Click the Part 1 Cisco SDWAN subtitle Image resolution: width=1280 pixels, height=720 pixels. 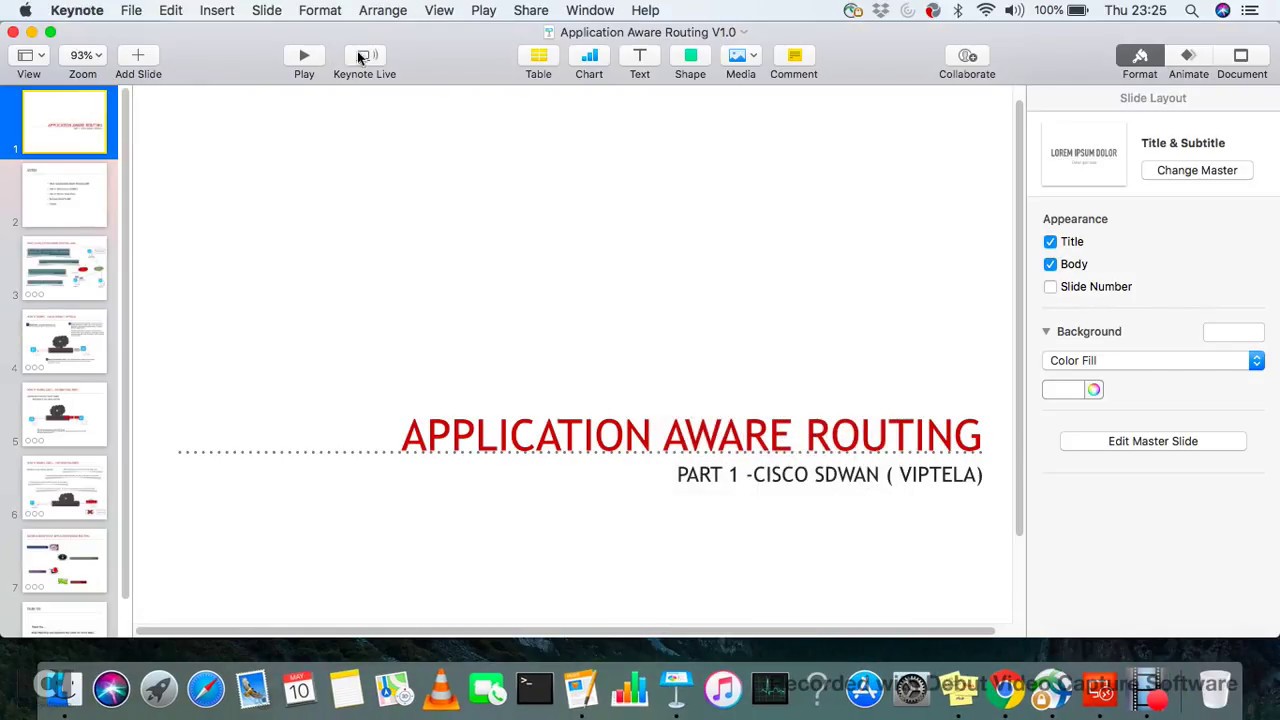click(830, 475)
